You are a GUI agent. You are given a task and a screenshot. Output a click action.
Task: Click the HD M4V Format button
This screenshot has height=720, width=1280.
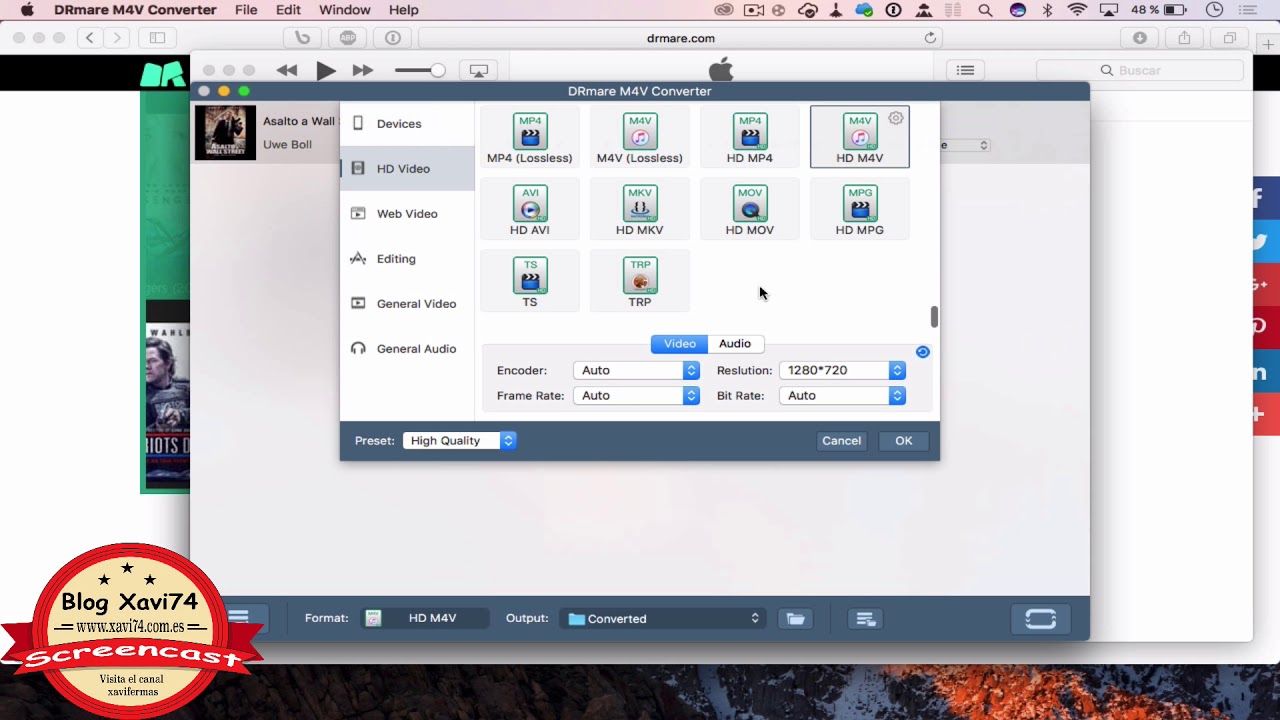[x=425, y=619]
